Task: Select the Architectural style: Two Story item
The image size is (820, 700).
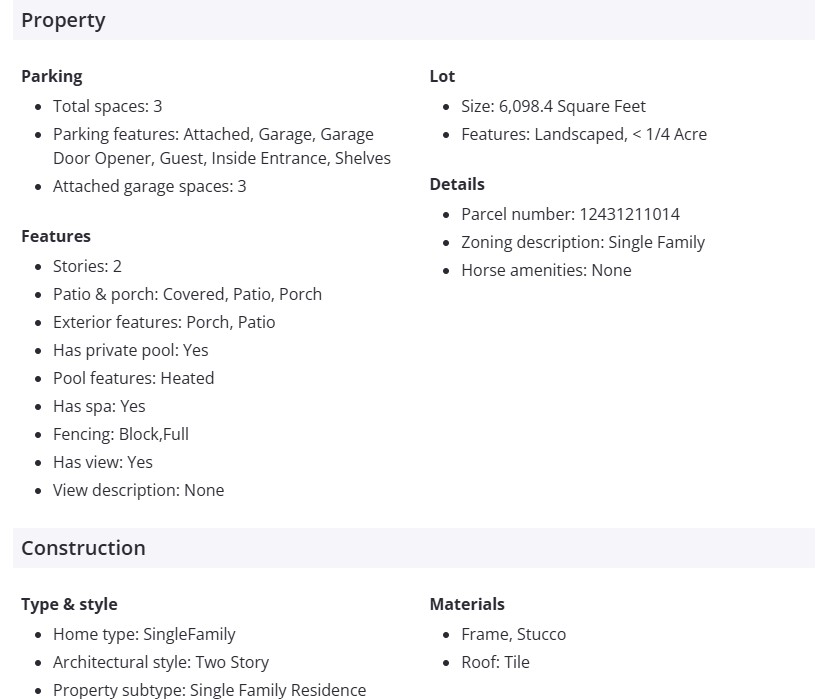Action: point(161,662)
